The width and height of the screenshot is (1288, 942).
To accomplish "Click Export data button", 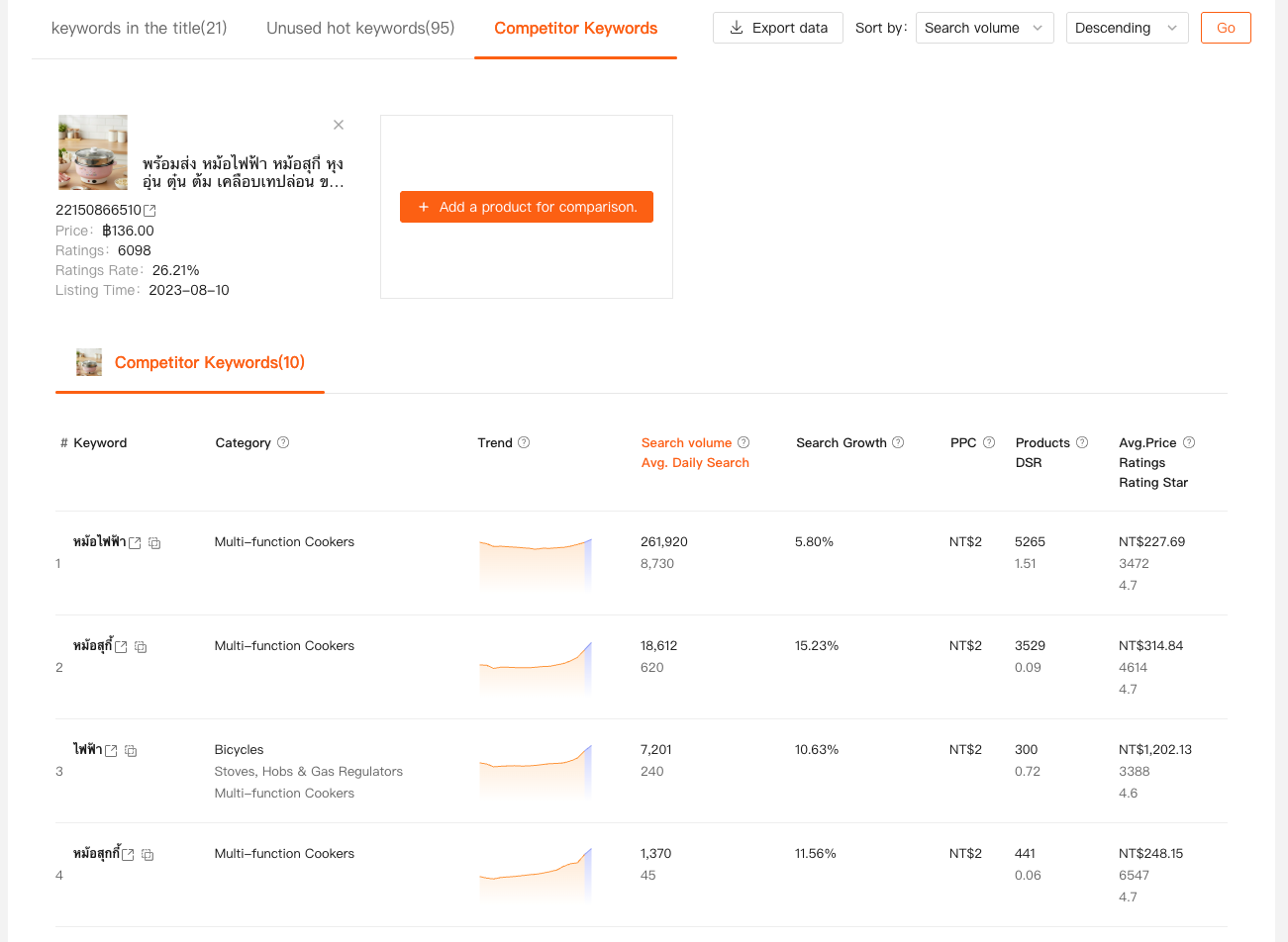I will click(x=778, y=28).
